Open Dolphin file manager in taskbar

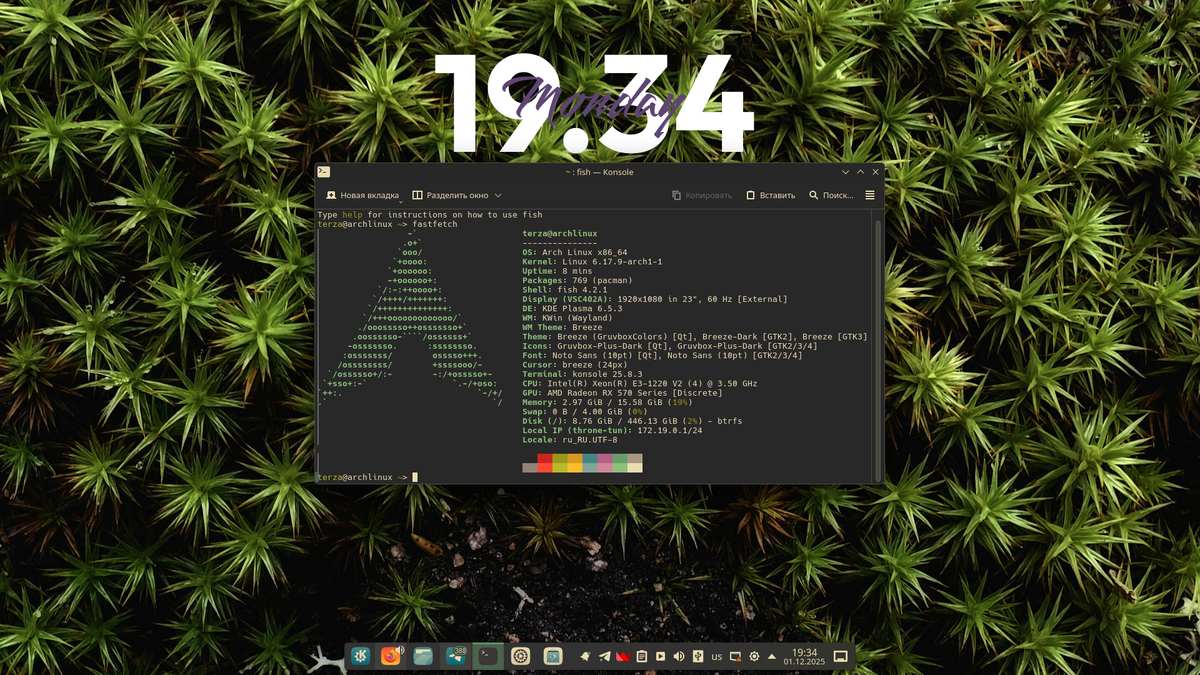(423, 656)
